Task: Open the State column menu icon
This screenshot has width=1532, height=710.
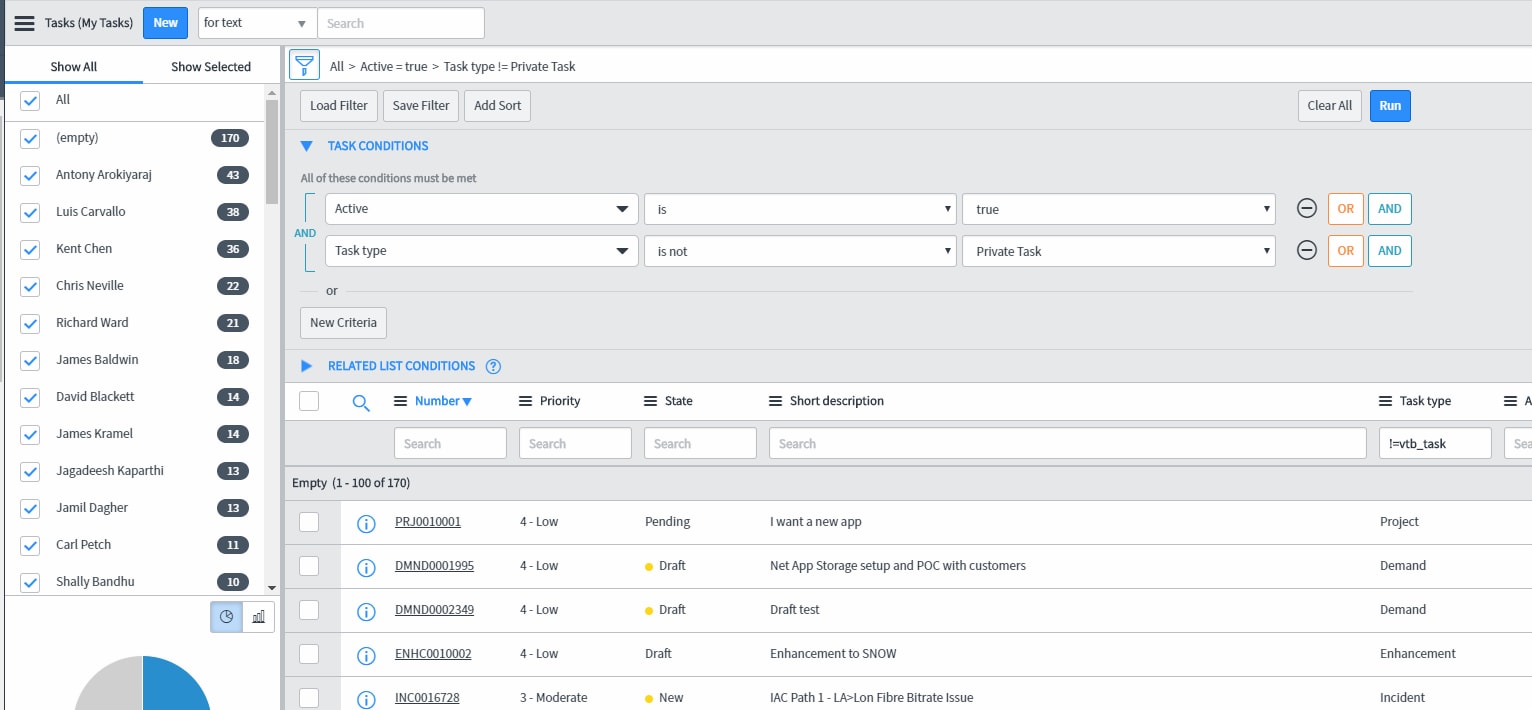Action: point(650,401)
